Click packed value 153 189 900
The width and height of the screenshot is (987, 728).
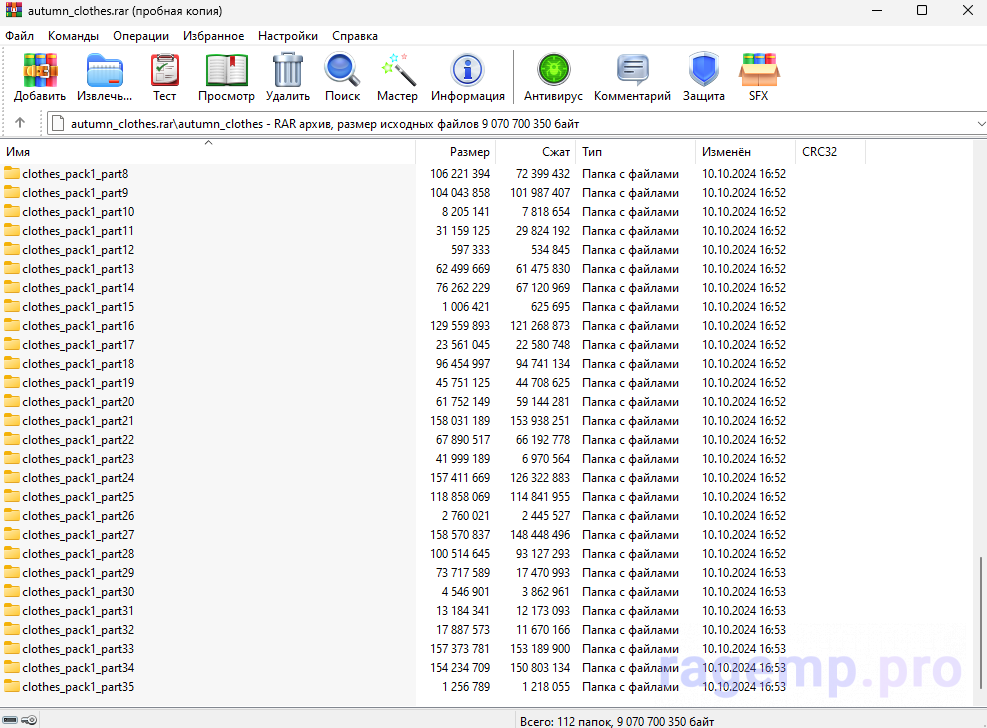click(539, 649)
